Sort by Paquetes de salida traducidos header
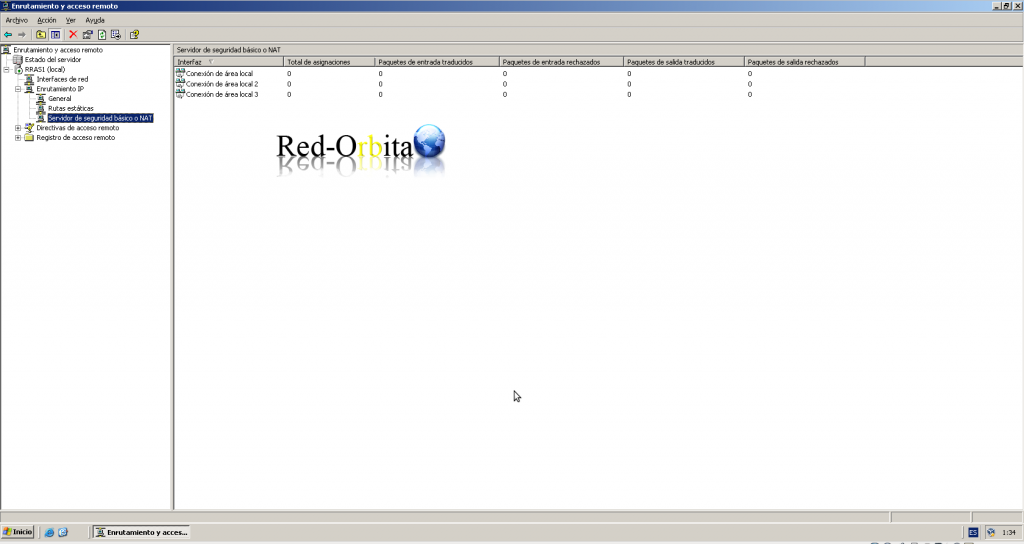 click(x=684, y=62)
